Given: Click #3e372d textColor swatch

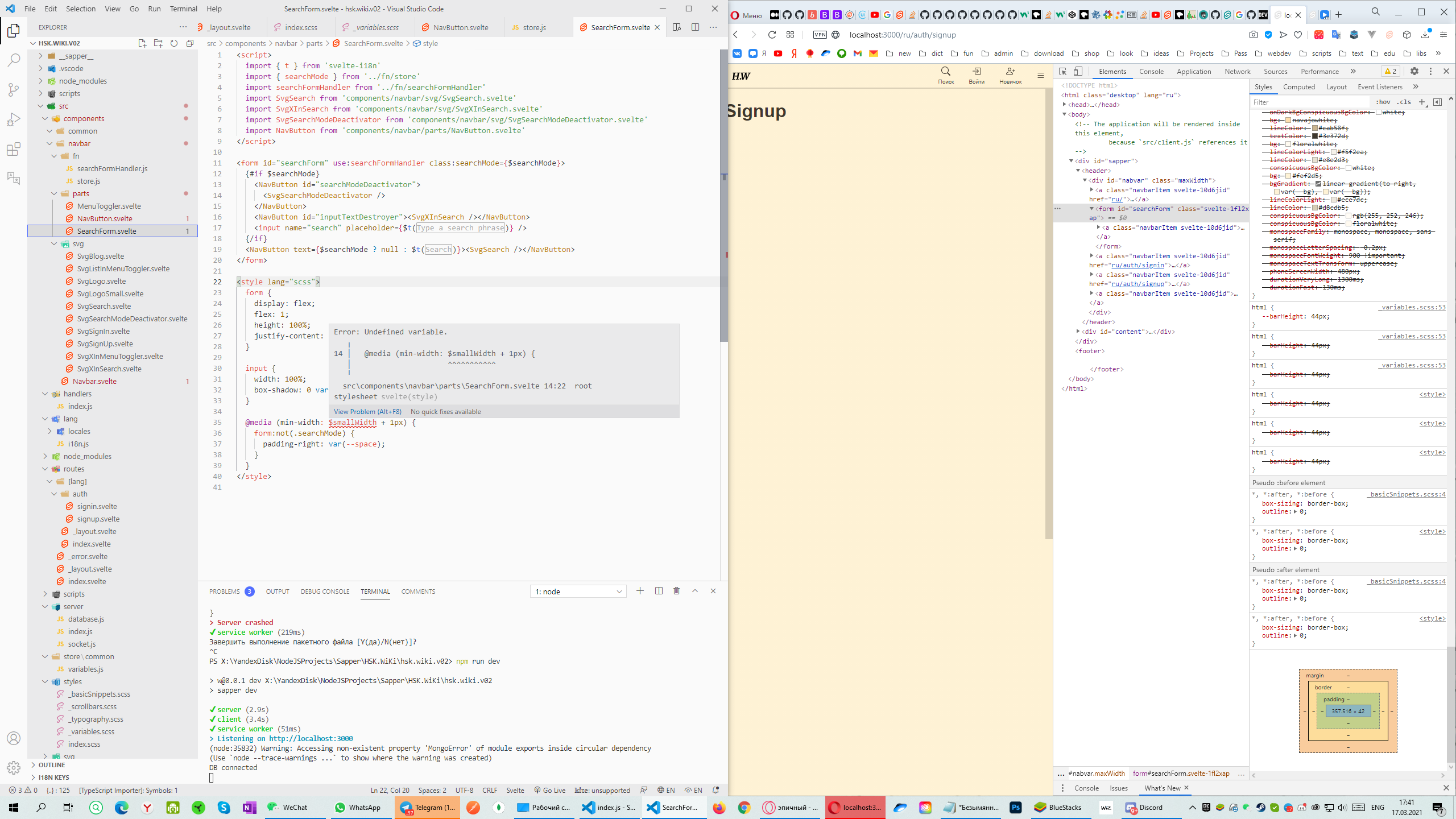Looking at the screenshot, I should coord(1315,136).
